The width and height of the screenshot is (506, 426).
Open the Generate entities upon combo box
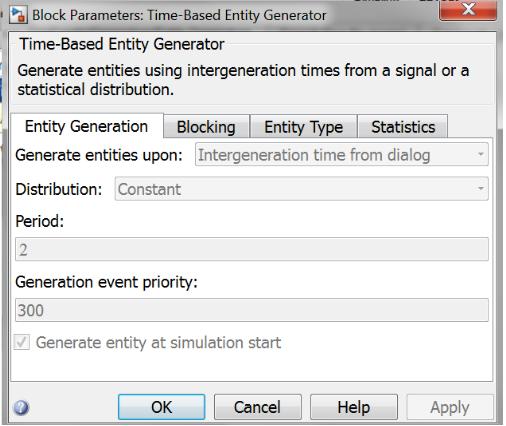pos(342,155)
